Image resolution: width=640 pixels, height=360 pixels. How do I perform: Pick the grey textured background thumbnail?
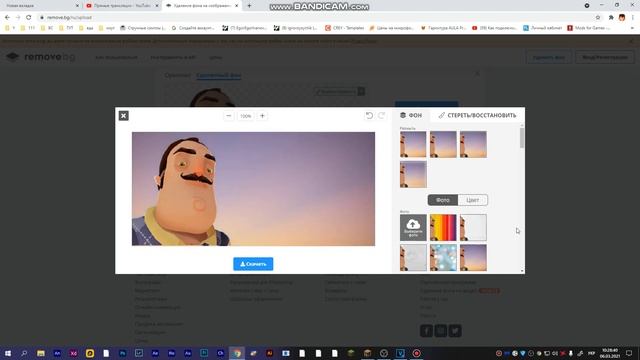(413, 258)
